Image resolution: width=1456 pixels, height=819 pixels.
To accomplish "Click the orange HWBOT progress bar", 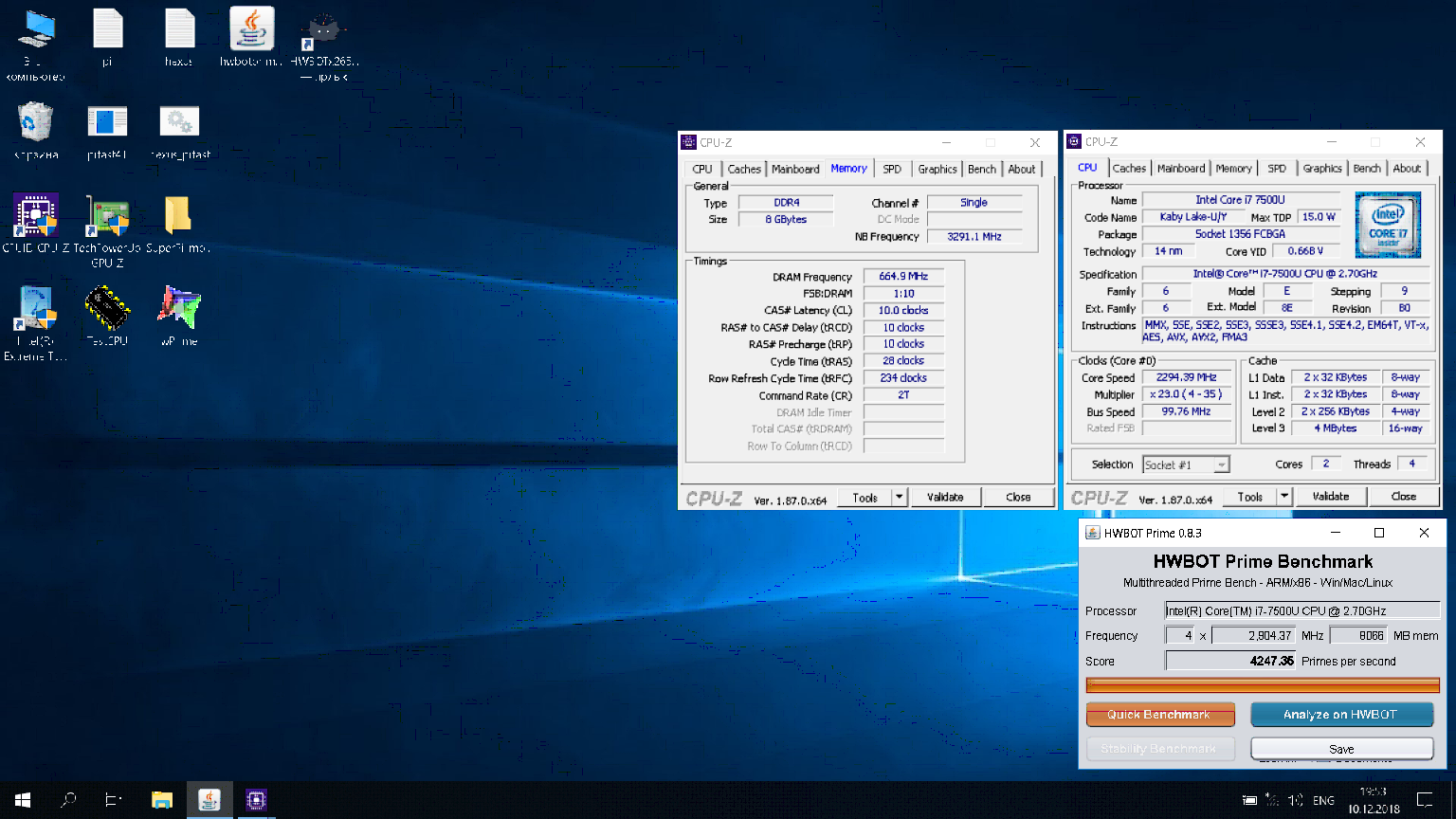I will 1263,684.
